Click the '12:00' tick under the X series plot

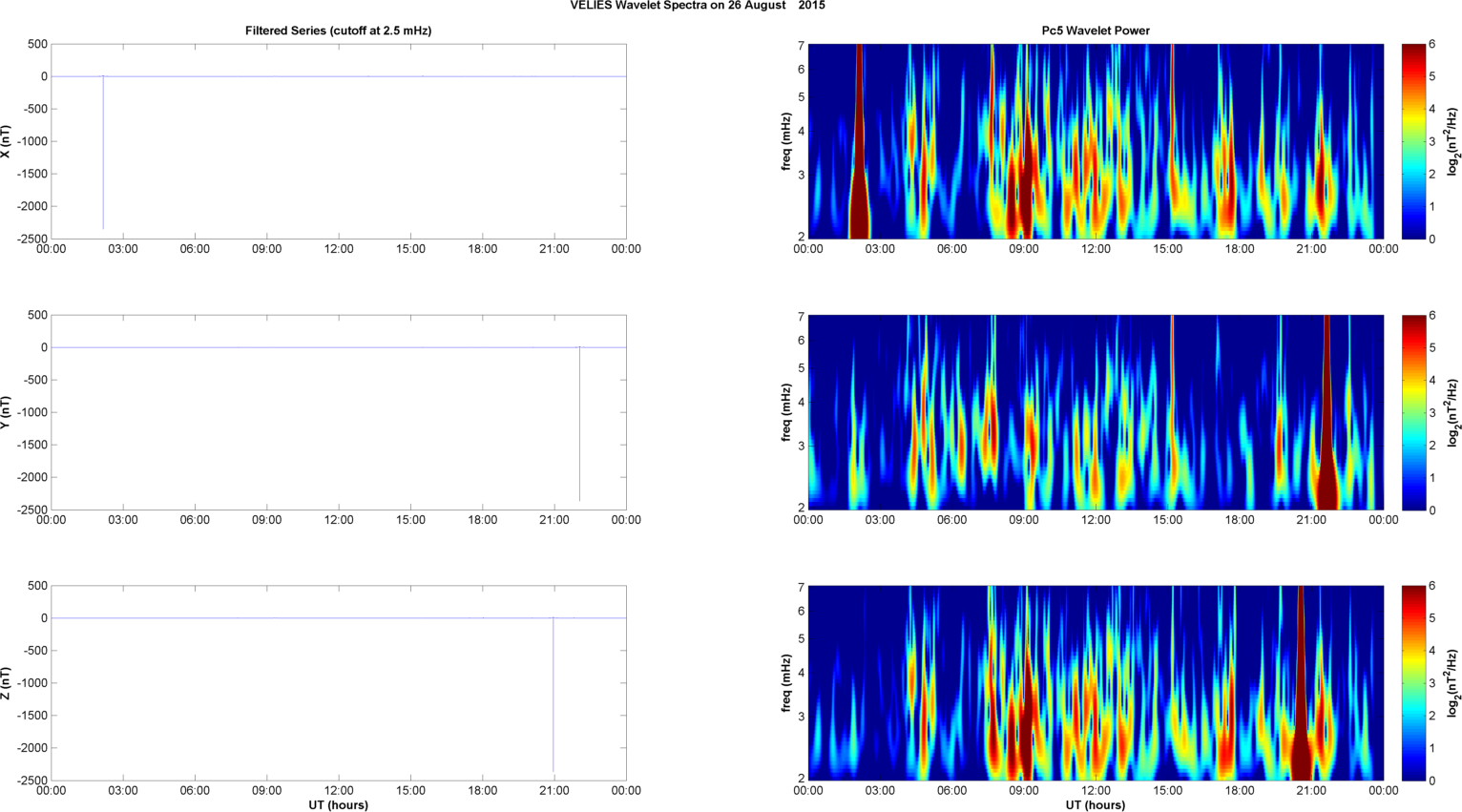coord(339,249)
